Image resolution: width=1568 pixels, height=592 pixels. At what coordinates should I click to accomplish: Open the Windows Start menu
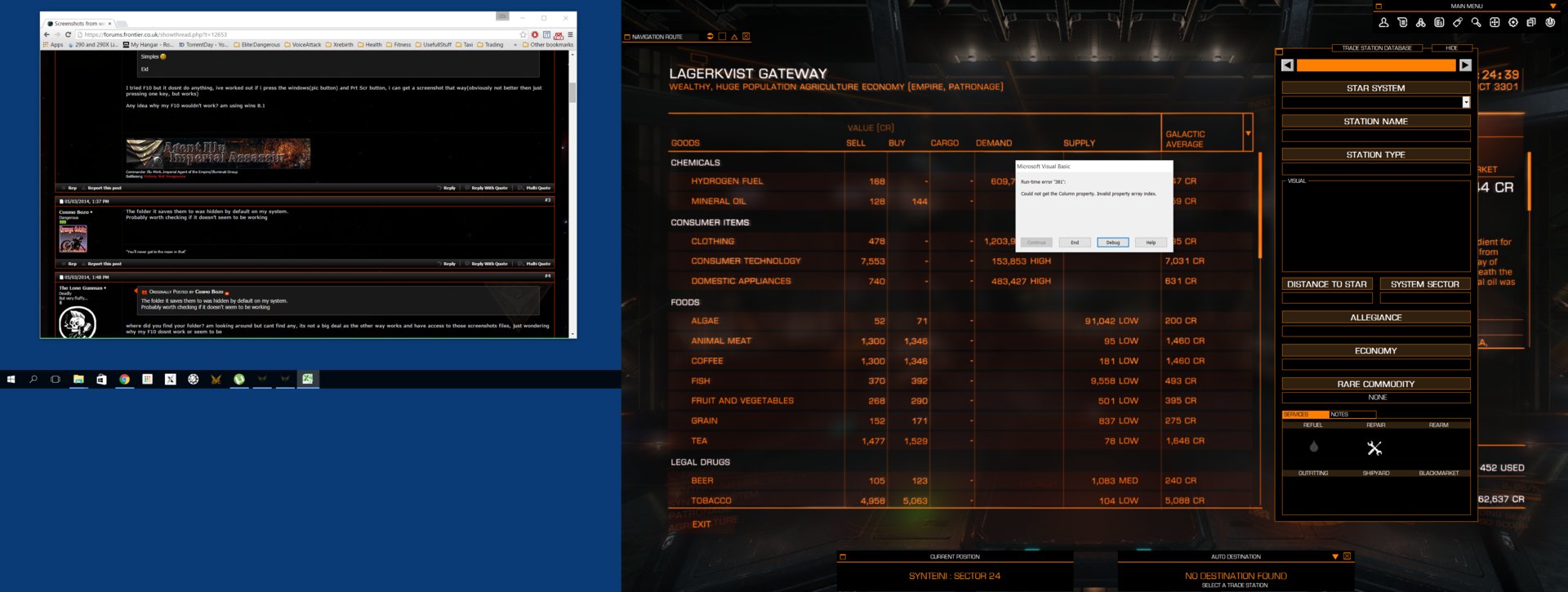coord(11,379)
